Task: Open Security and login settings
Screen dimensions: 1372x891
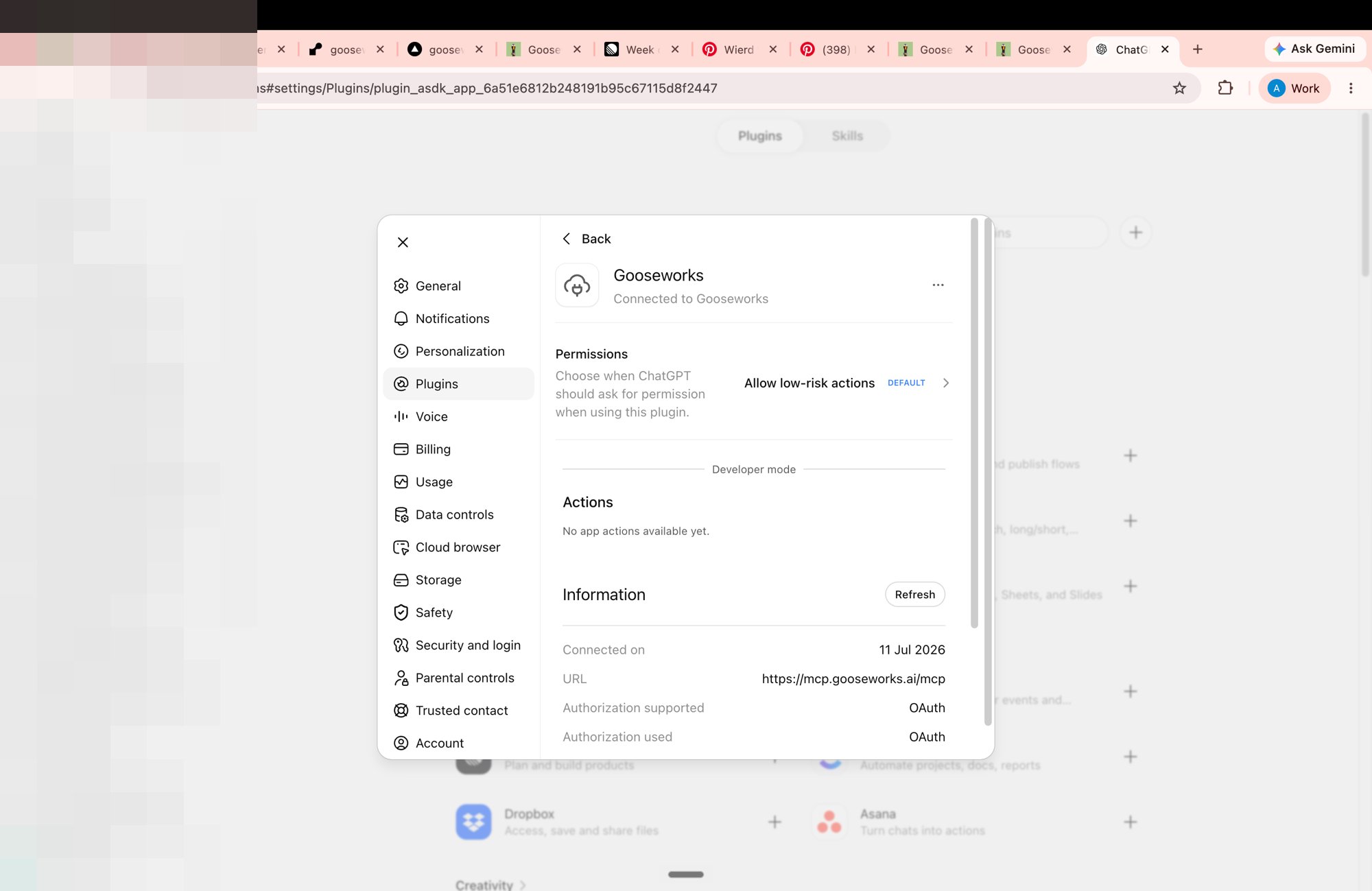Action: [x=458, y=645]
